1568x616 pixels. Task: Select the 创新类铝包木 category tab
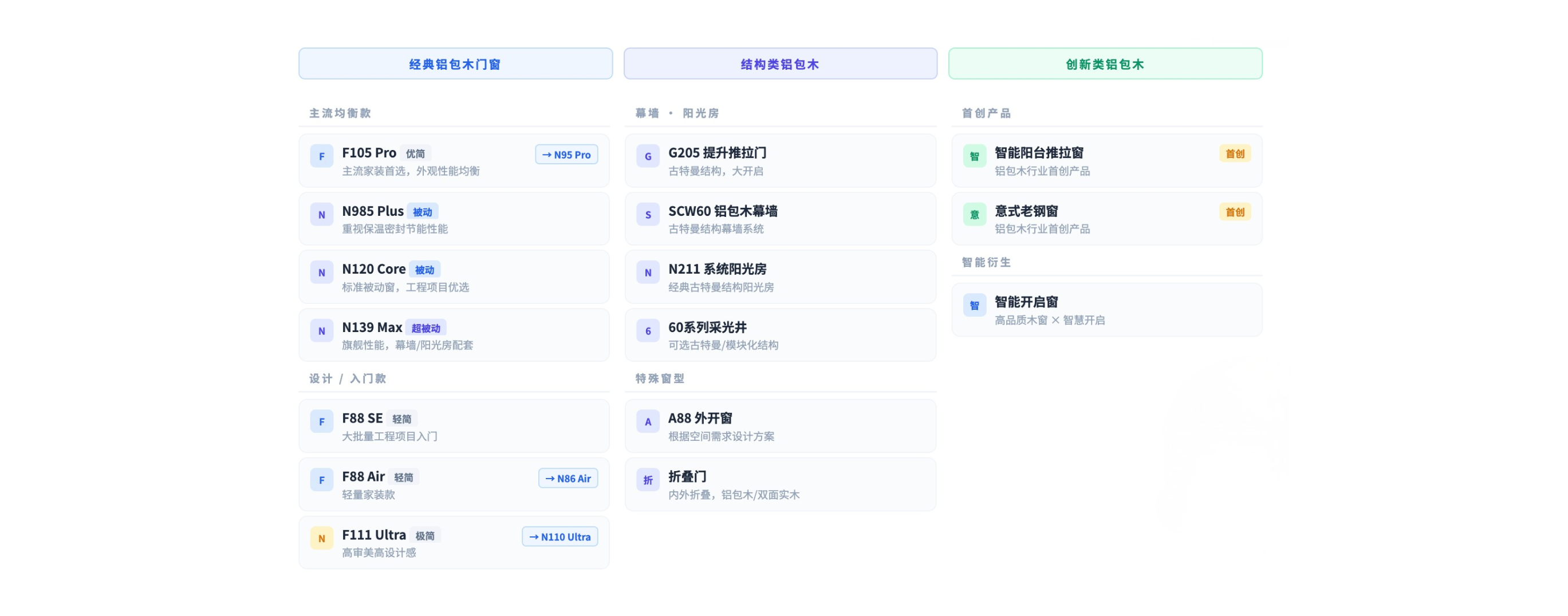coord(1105,64)
